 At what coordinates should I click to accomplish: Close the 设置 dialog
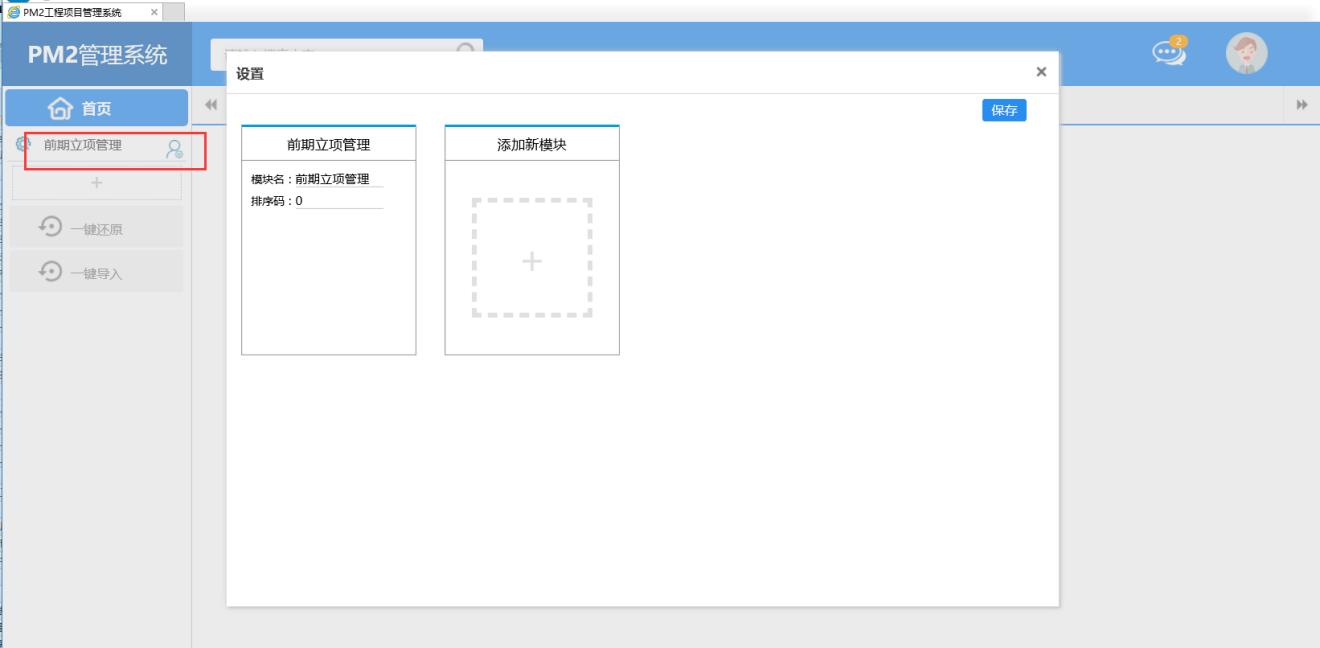click(x=1041, y=72)
